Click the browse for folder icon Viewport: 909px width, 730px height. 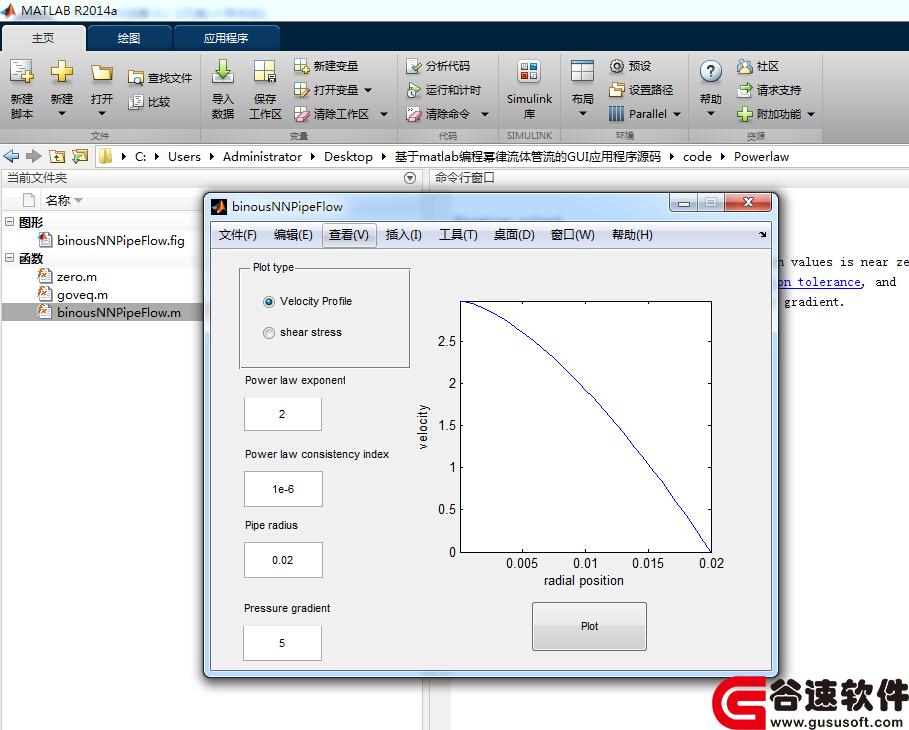pos(80,156)
